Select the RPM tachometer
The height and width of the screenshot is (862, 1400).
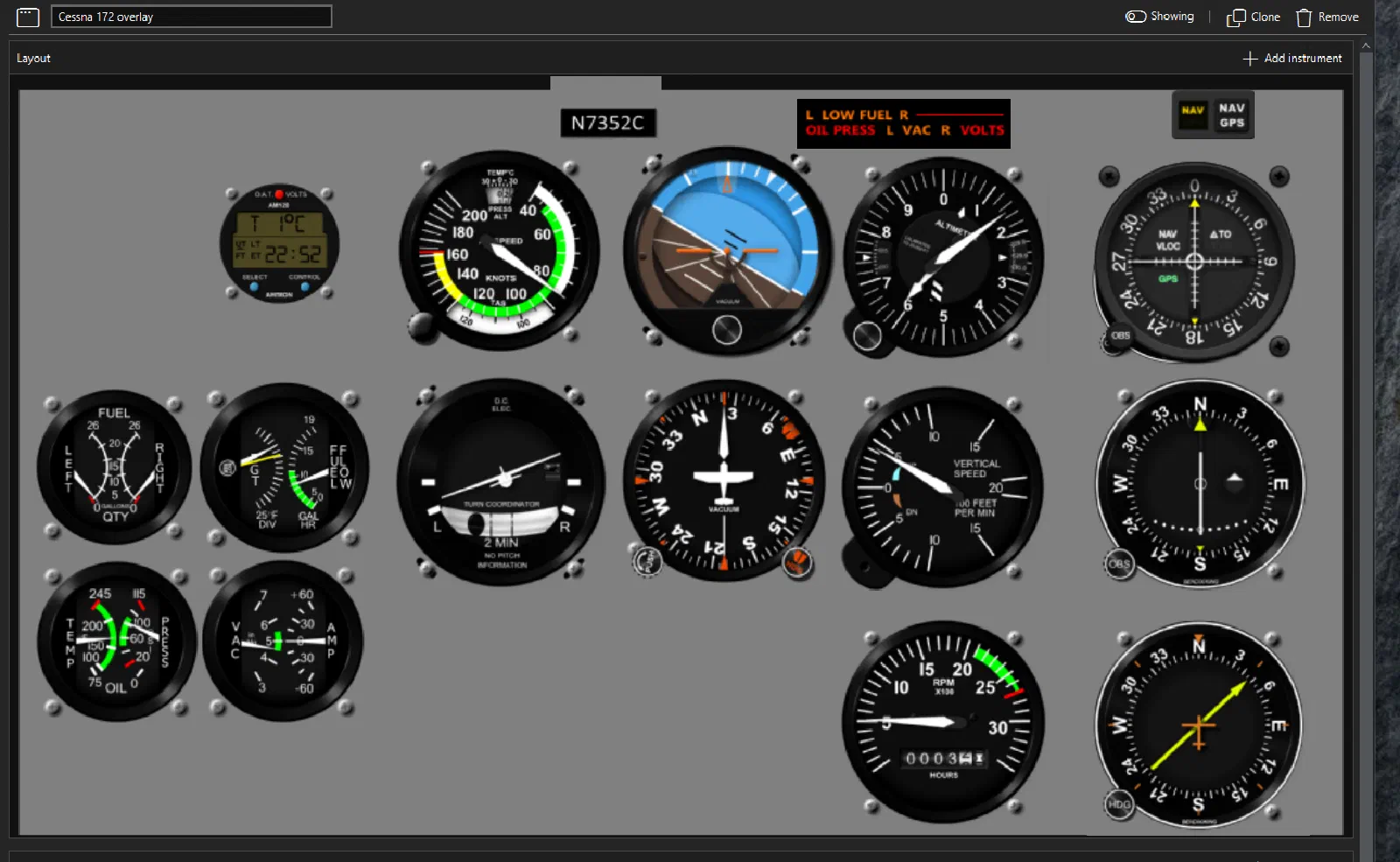click(x=943, y=722)
